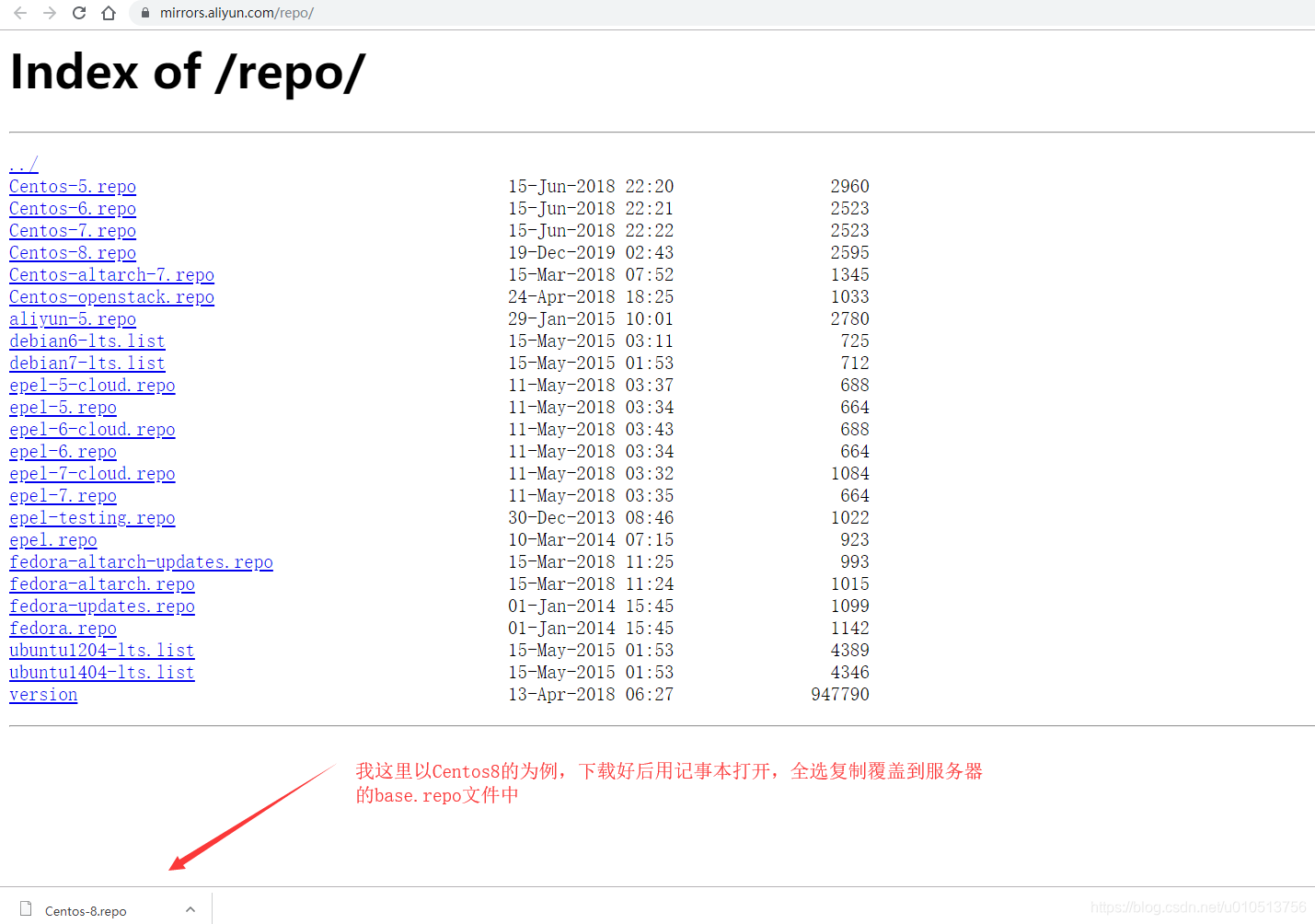Open the Centos-openstack.repo link
Viewport: 1315px width, 924px height.
click(x=111, y=297)
